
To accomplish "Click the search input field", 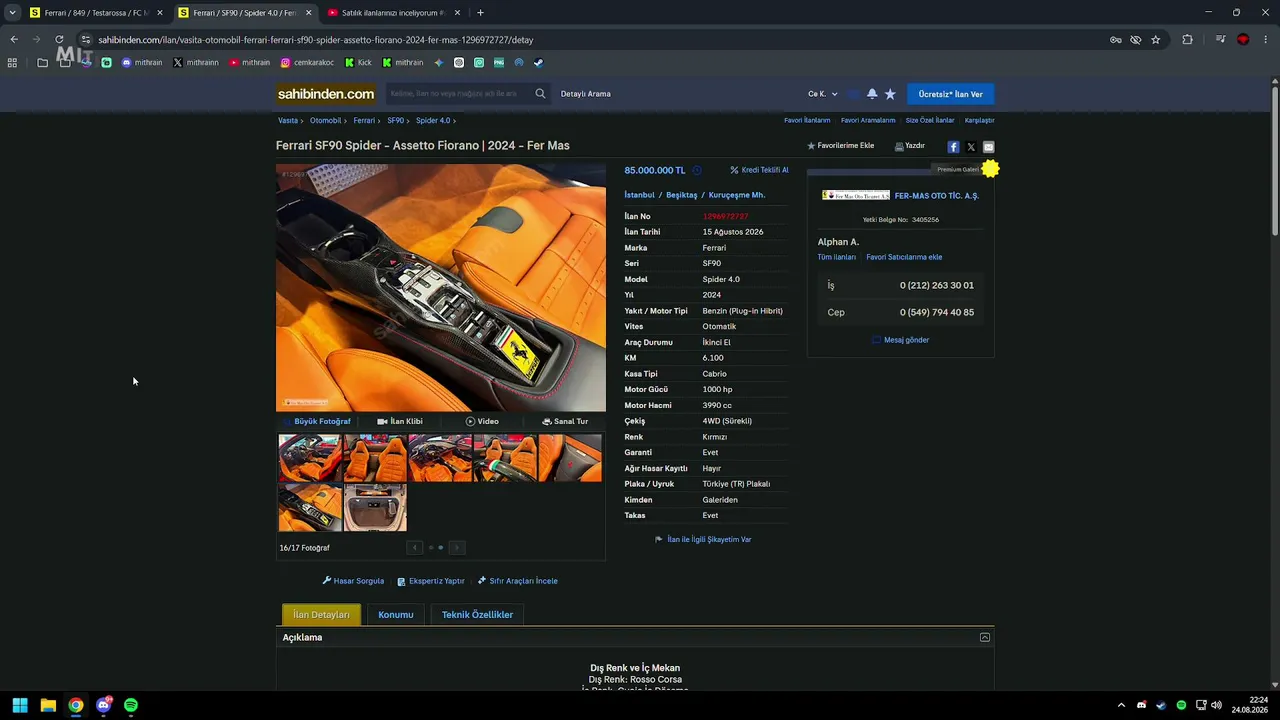I will tap(459, 94).
